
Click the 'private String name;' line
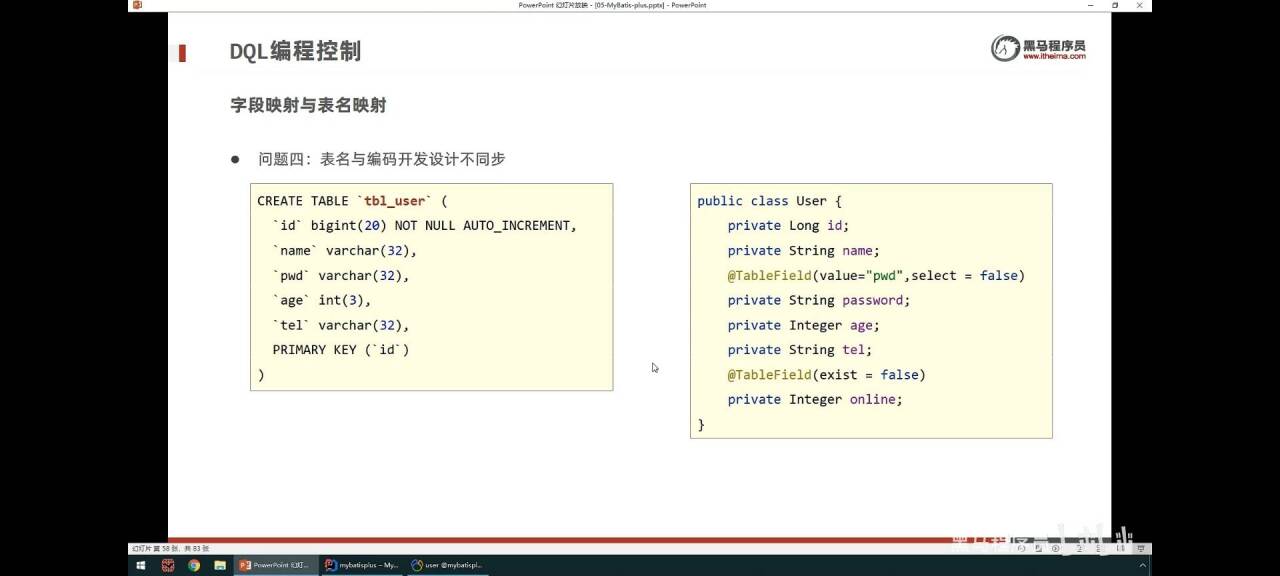(804, 251)
